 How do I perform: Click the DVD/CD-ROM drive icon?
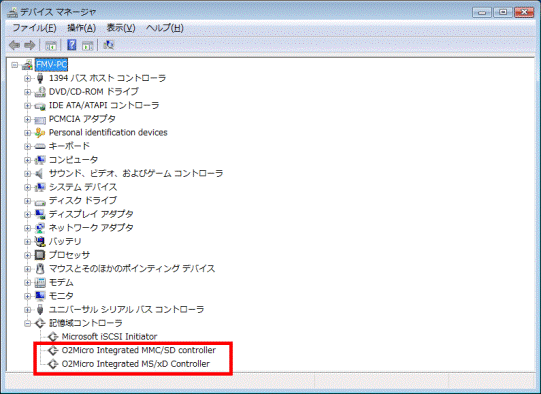pos(40,92)
